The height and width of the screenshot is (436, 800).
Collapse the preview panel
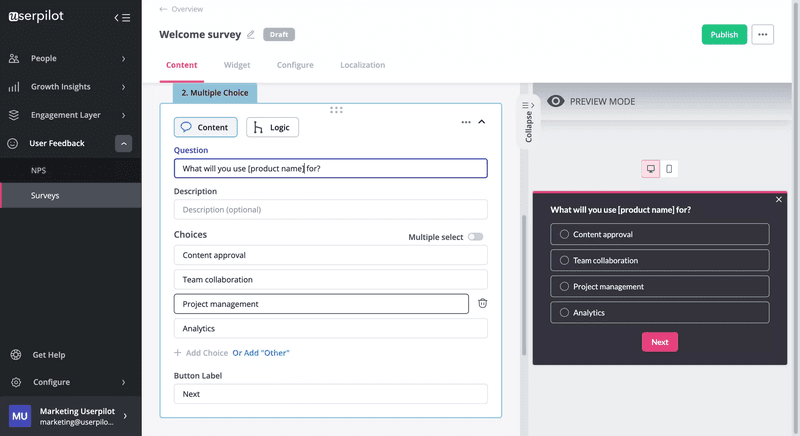529,122
